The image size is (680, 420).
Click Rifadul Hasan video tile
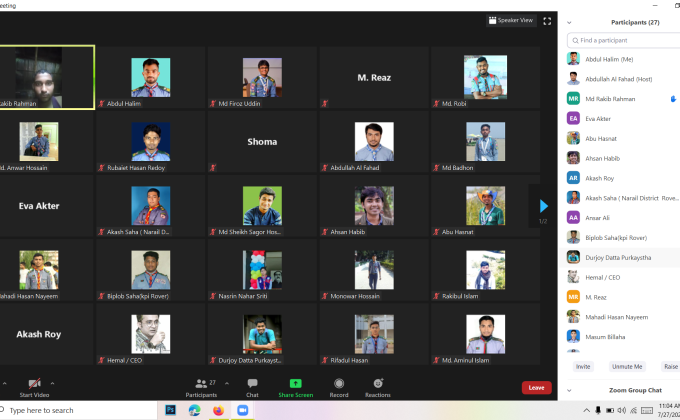coord(374,334)
